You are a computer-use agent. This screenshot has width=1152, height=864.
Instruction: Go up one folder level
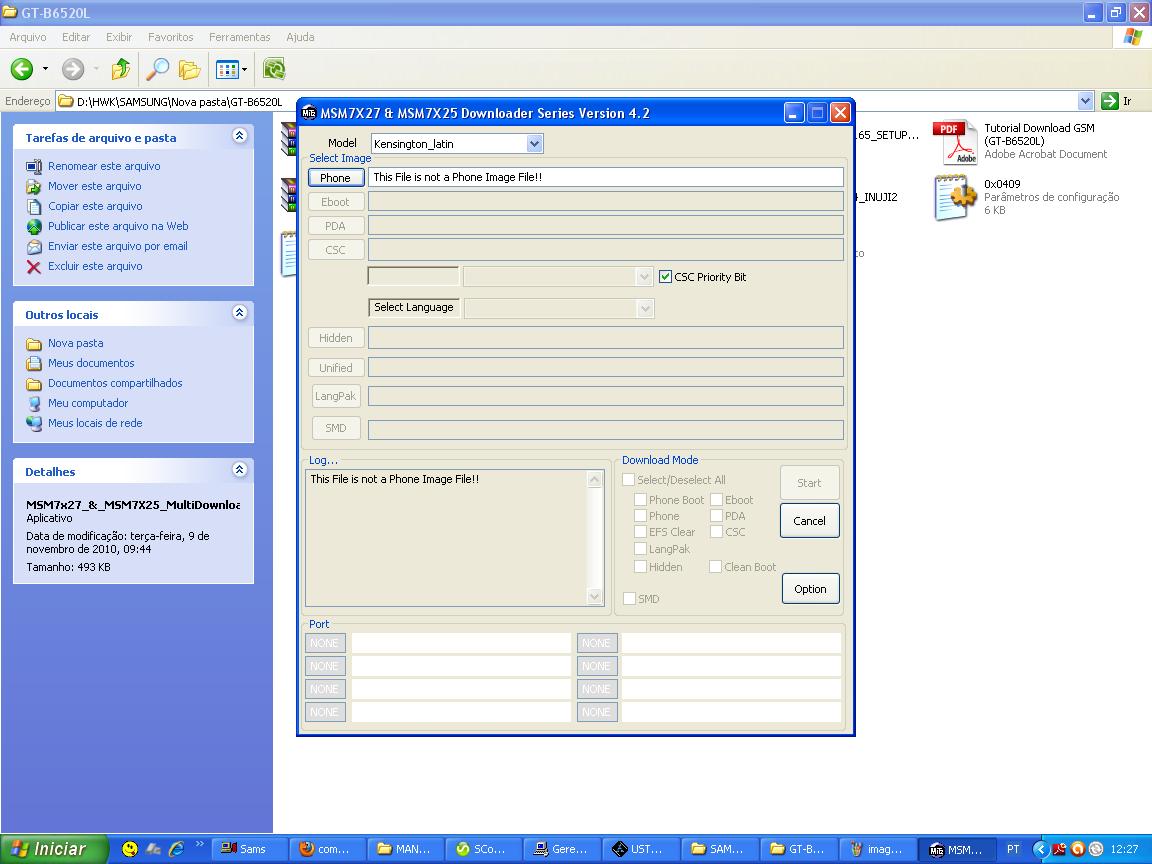click(x=120, y=69)
